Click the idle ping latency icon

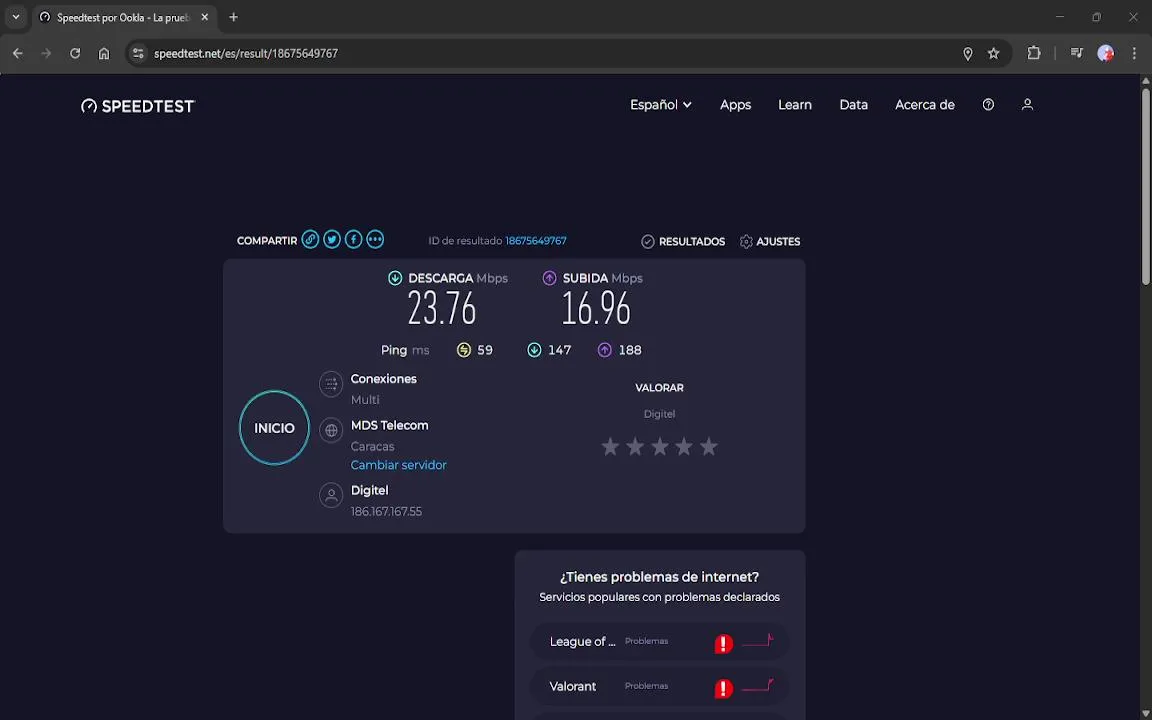pos(464,350)
